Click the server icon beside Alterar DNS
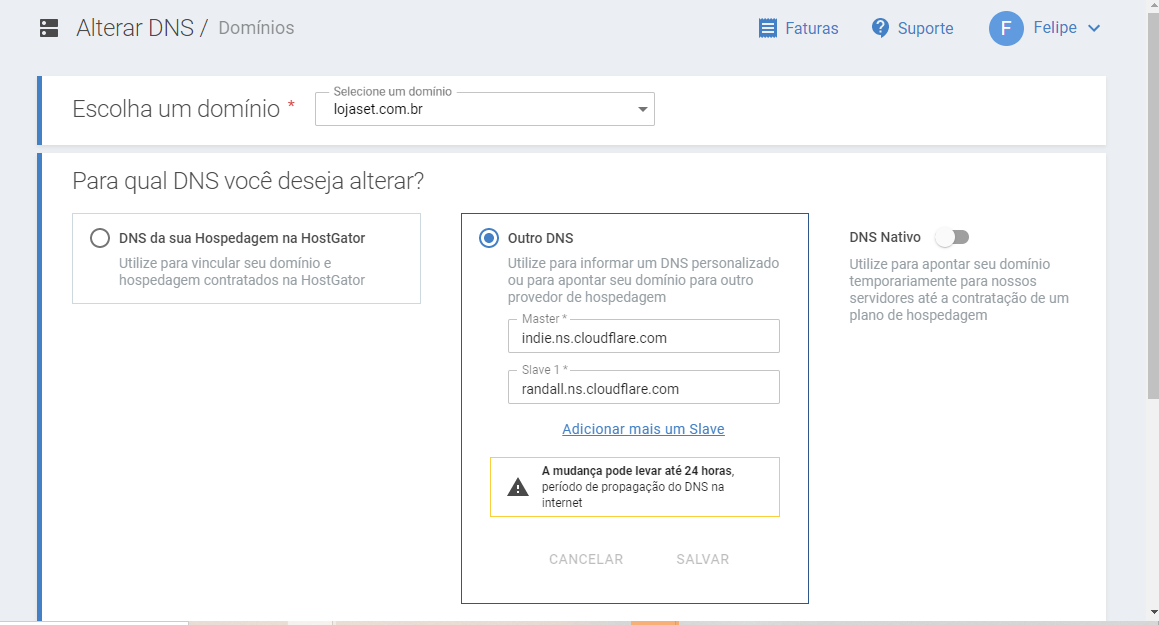 coord(49,28)
